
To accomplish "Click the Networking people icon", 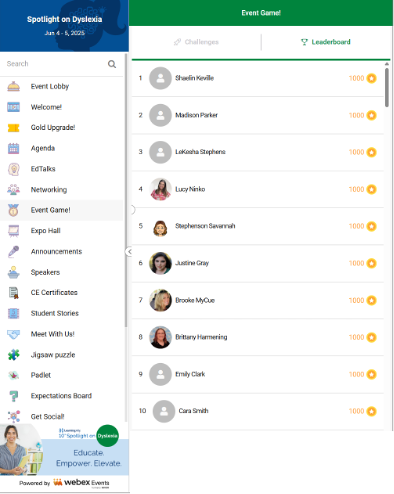I will (13, 190).
